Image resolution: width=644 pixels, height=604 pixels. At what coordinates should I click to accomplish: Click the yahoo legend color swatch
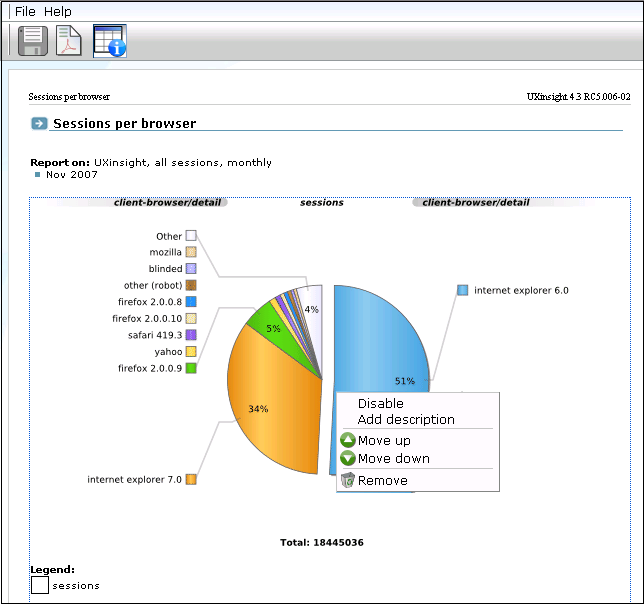tap(191, 351)
